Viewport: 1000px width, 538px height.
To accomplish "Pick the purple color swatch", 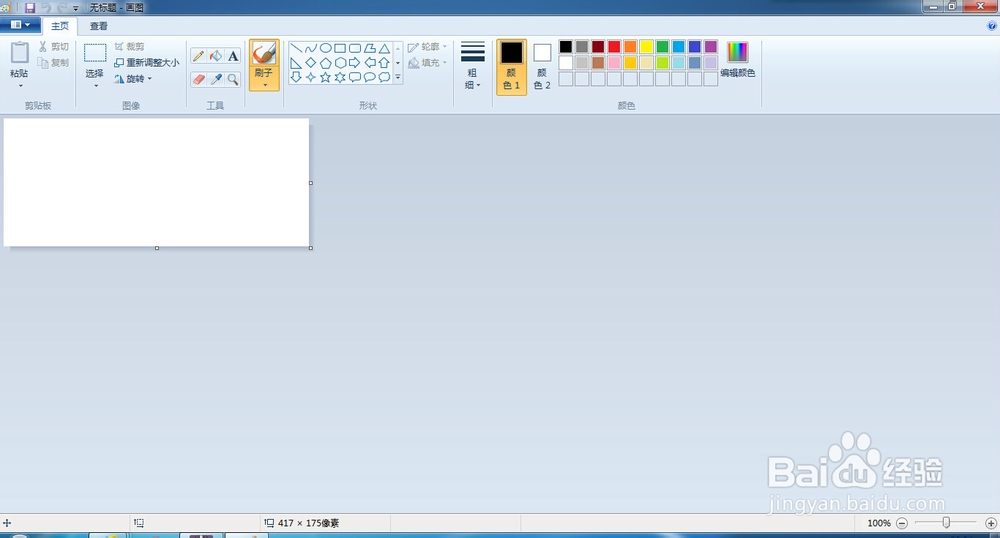I will click(x=711, y=47).
